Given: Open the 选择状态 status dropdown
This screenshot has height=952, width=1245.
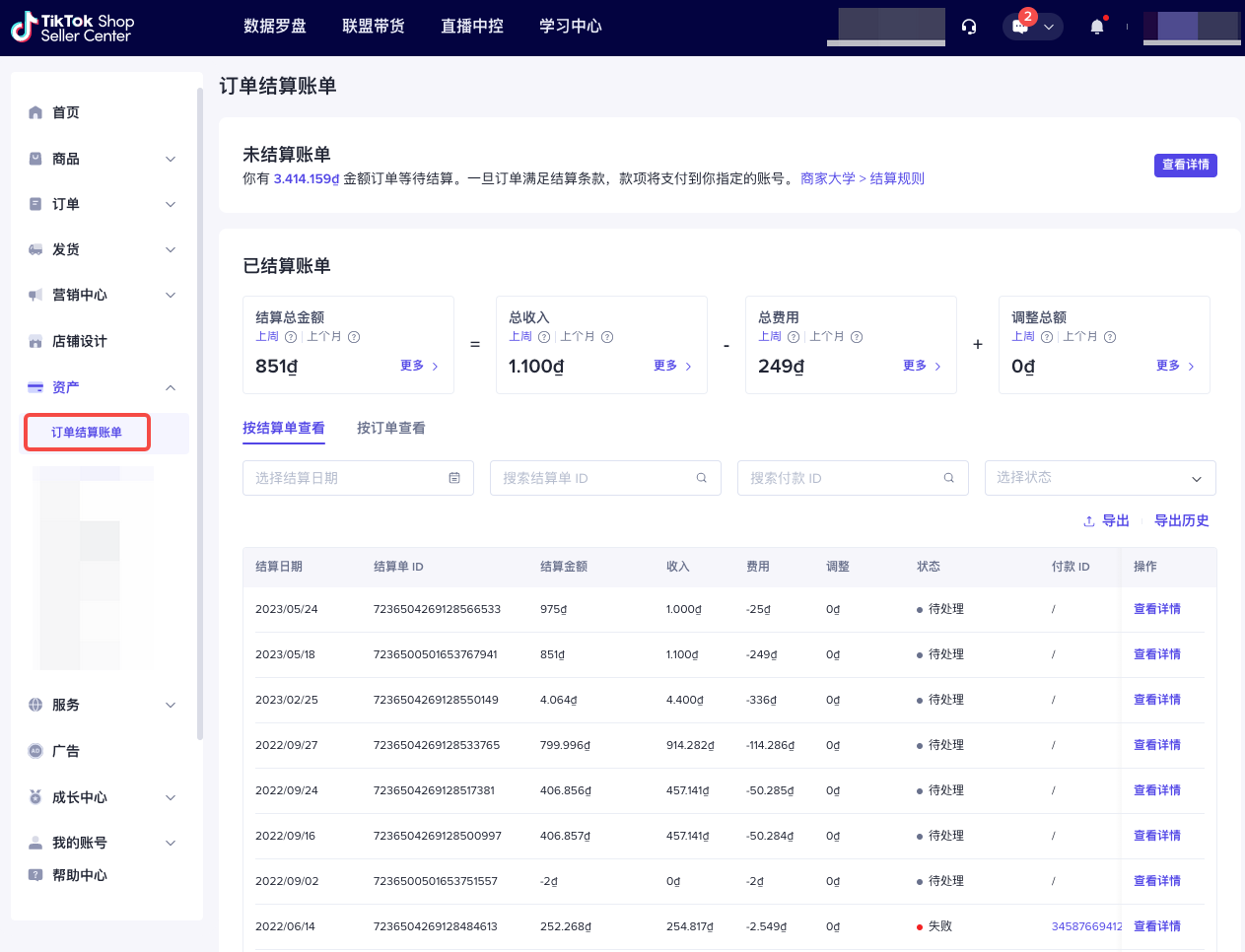Looking at the screenshot, I should tap(1099, 478).
